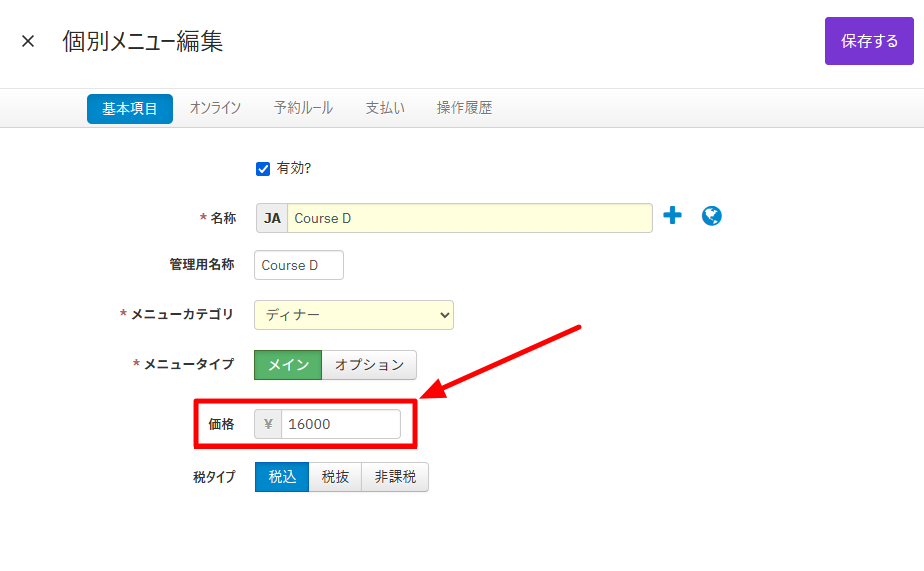Click the 名称 field containing Course D
Screen dimensions: 924x571
coord(470,218)
